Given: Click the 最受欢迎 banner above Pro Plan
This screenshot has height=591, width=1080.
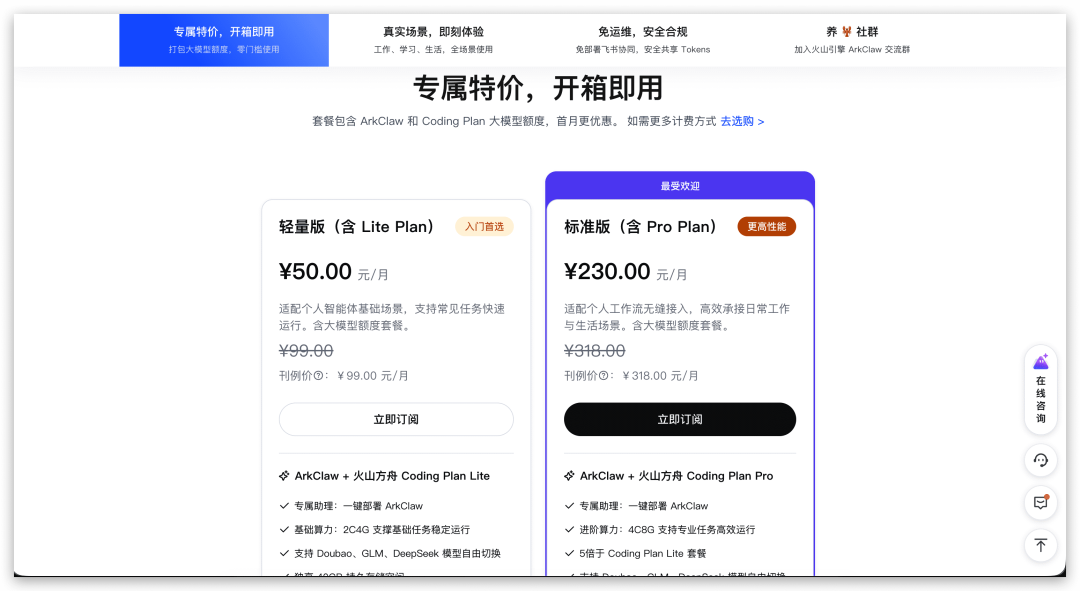Looking at the screenshot, I should pos(680,186).
